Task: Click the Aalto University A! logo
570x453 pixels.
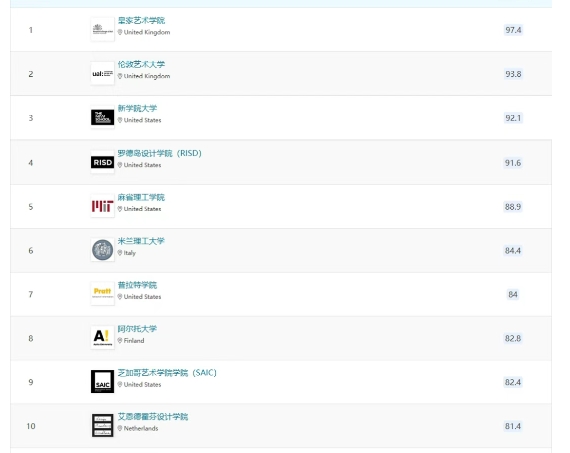Action: point(103,337)
